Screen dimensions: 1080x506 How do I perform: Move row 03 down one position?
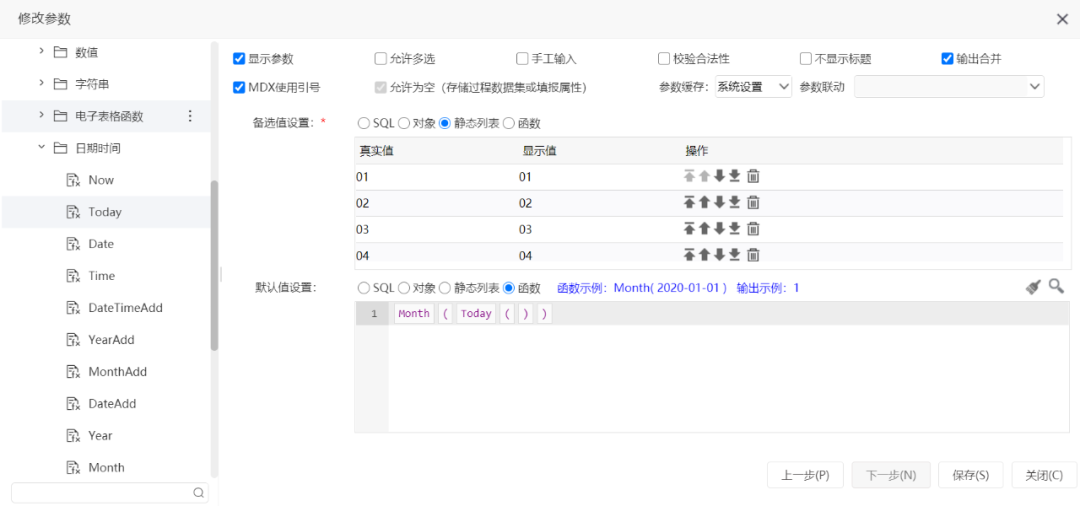click(x=720, y=229)
